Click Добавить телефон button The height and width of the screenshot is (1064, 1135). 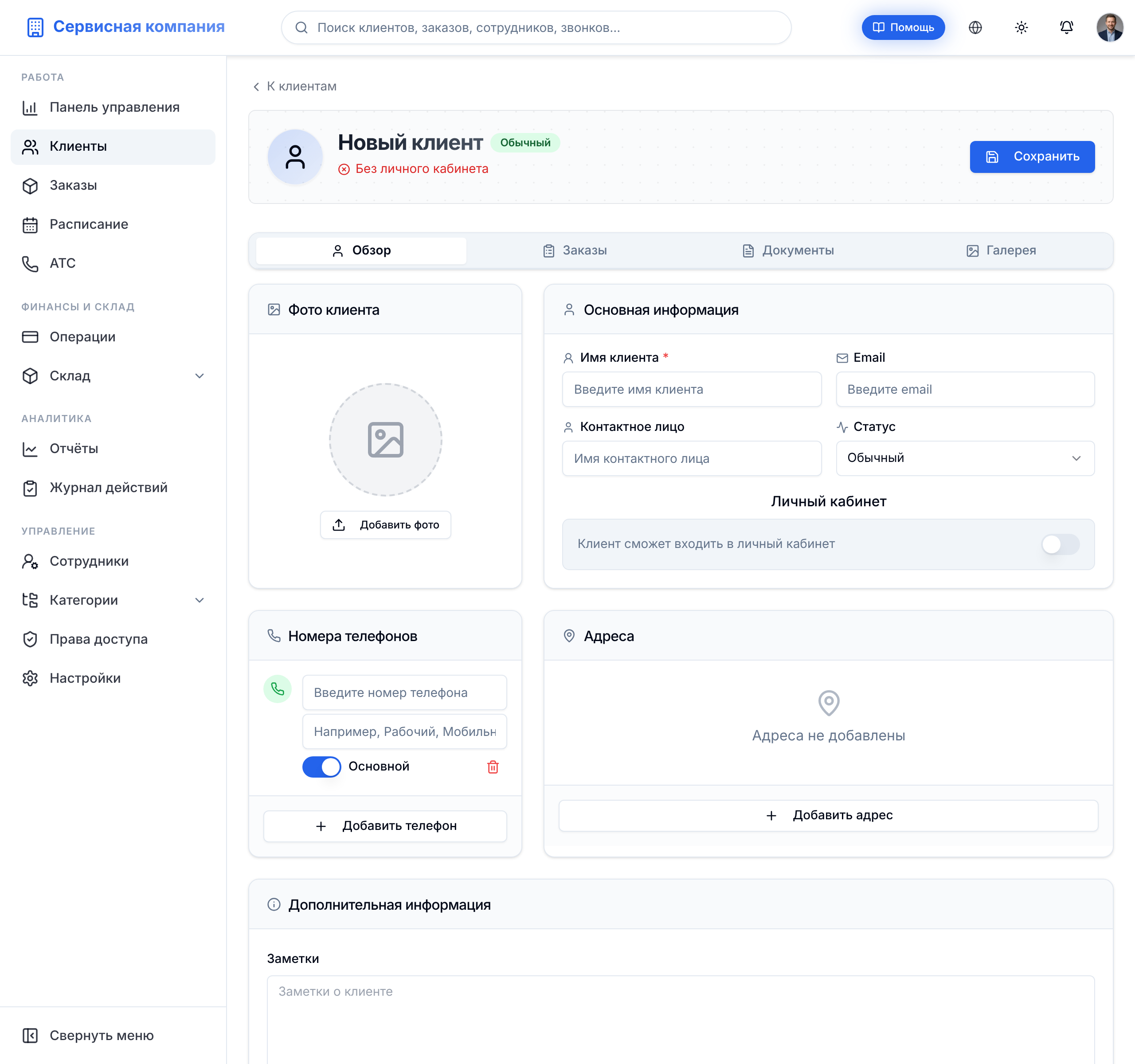[385, 826]
